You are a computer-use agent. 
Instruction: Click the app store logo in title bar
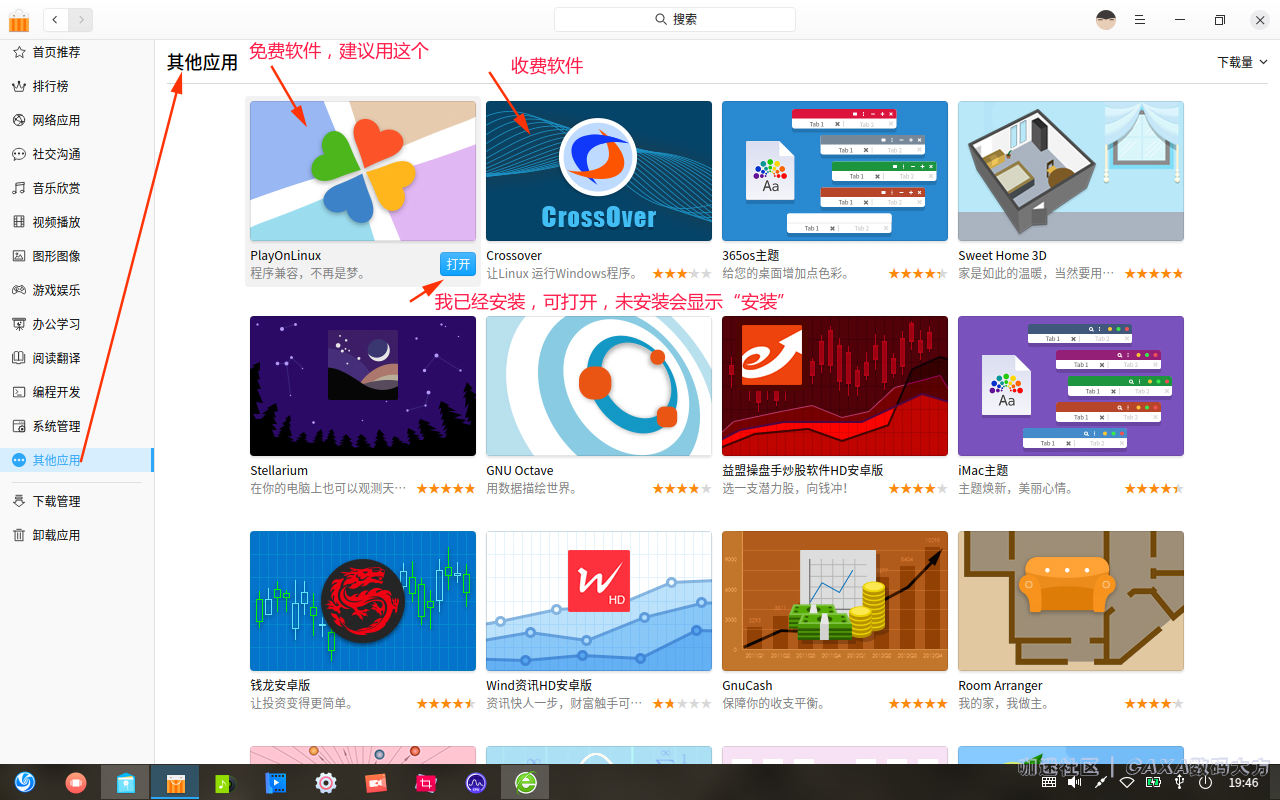click(19, 20)
